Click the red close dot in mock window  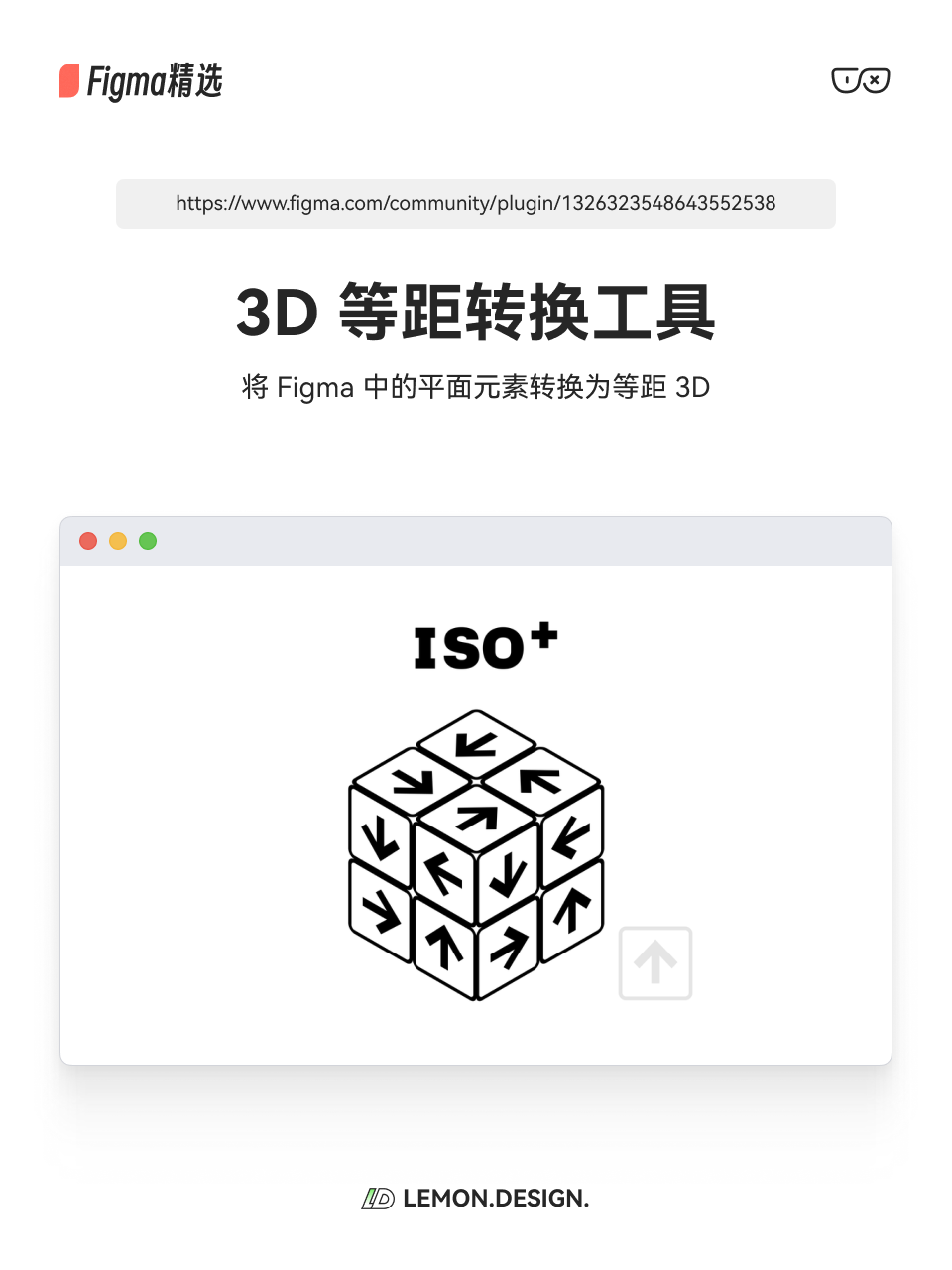(x=88, y=541)
